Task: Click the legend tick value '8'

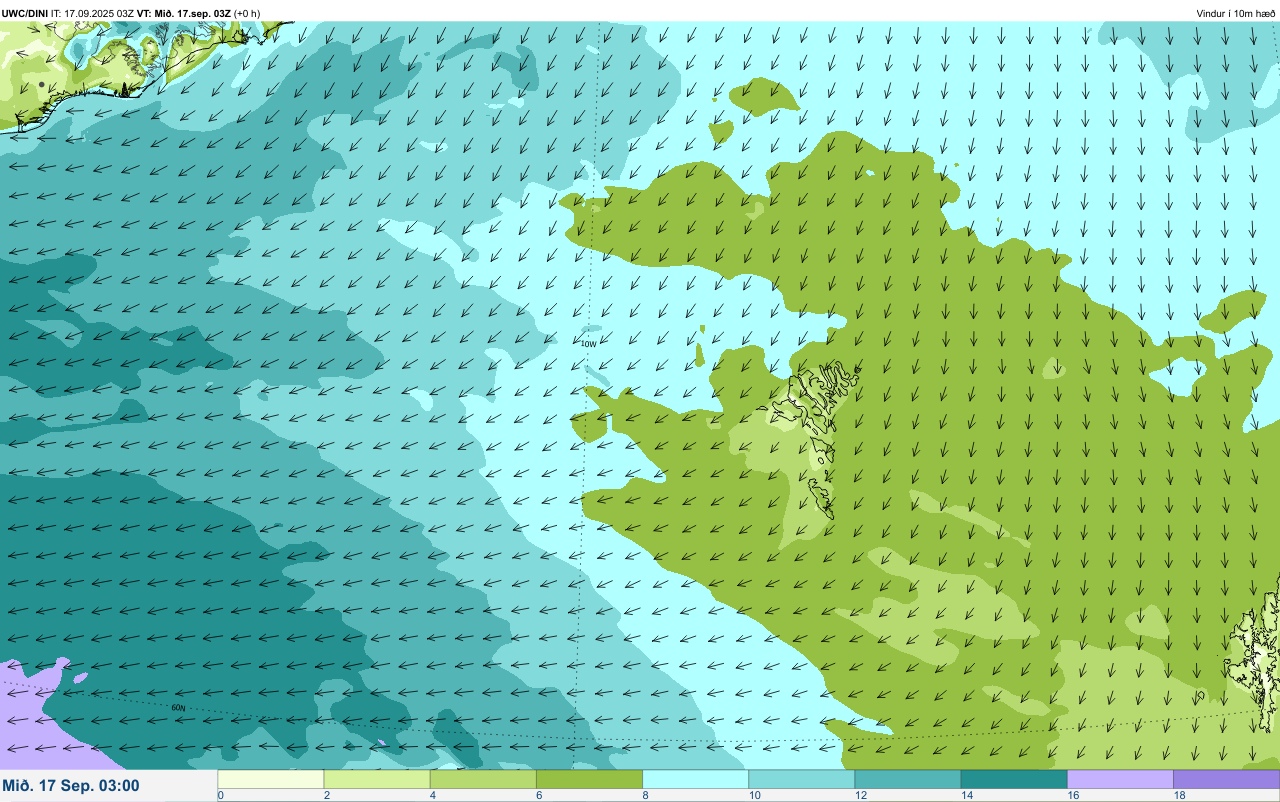Action: tap(645, 796)
